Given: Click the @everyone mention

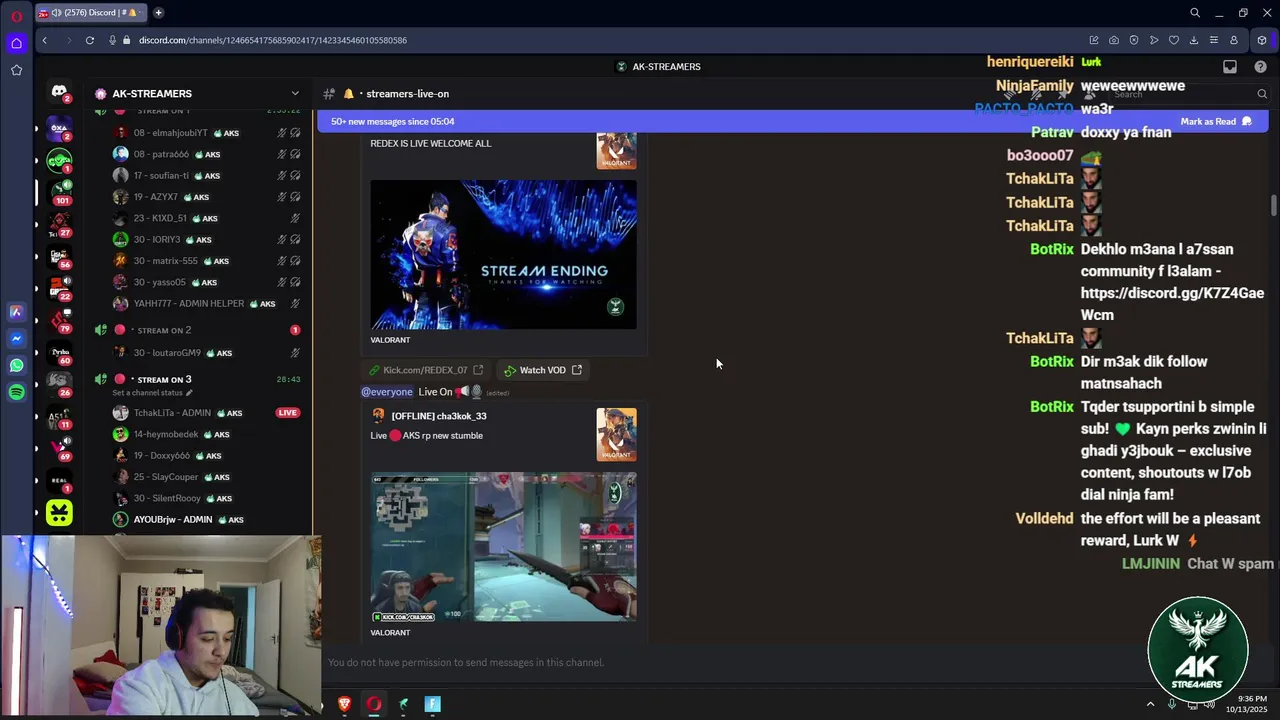Looking at the screenshot, I should pos(387,392).
